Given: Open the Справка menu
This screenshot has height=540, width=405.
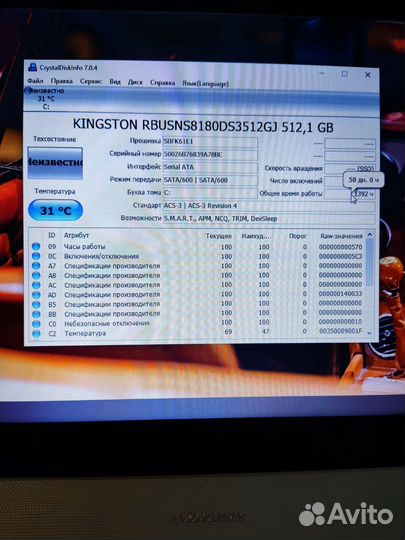Looking at the screenshot, I should (x=162, y=83).
